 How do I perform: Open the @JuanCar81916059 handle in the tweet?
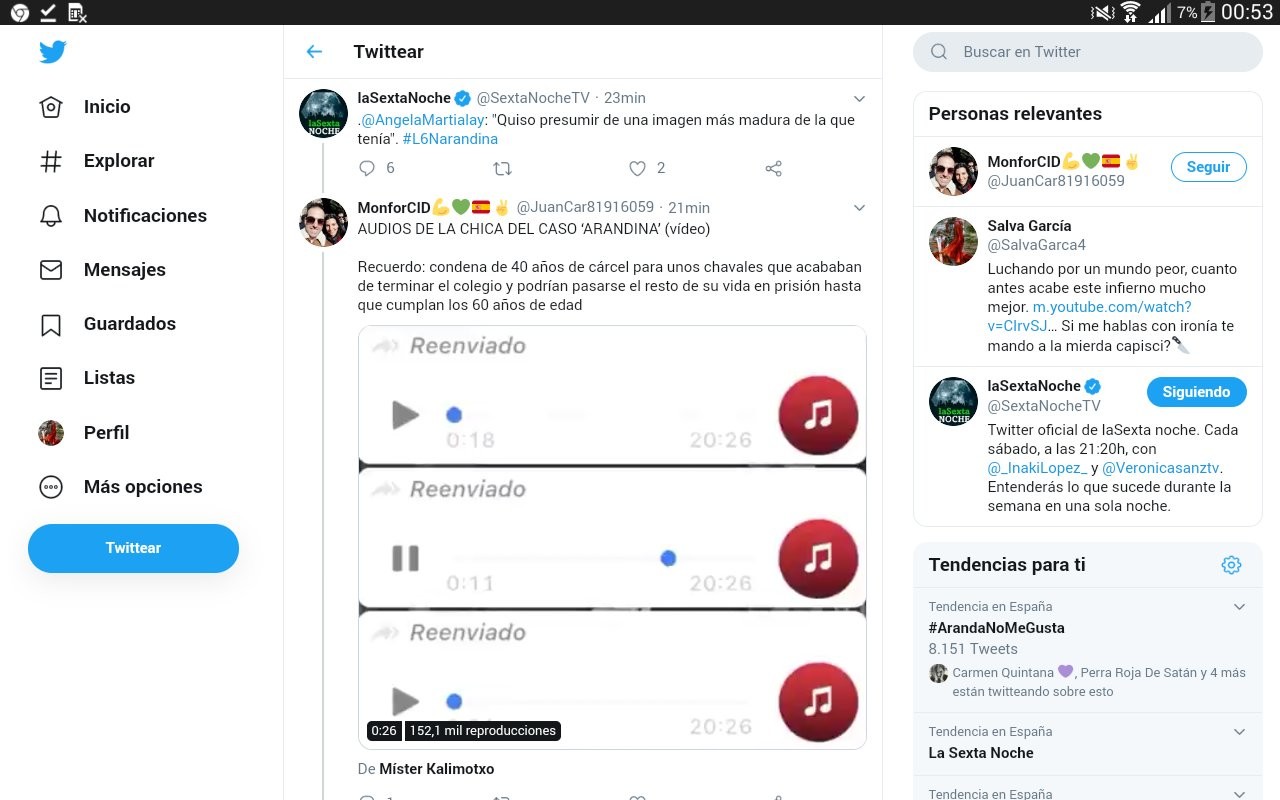(x=585, y=207)
